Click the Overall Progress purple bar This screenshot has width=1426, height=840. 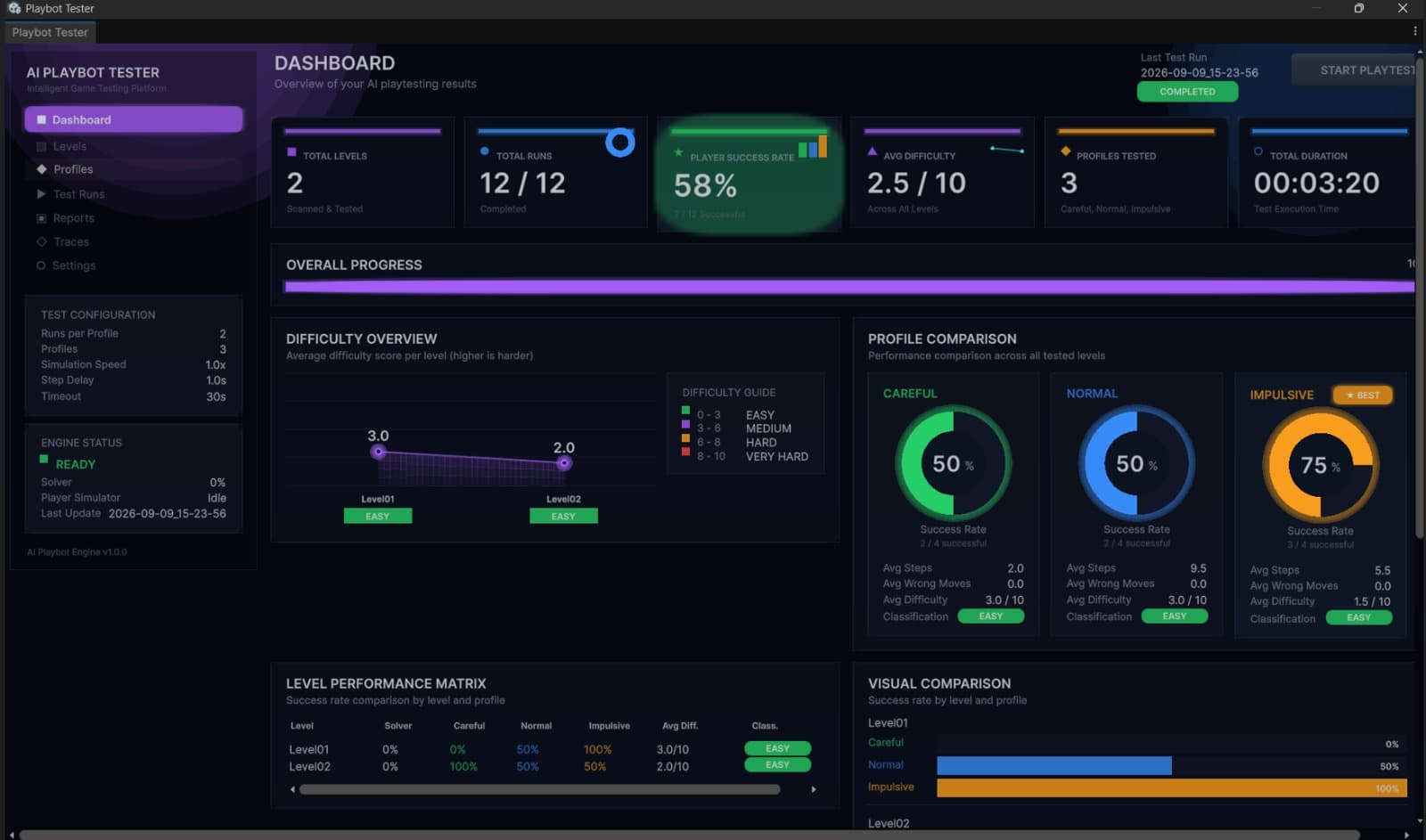[849, 287]
